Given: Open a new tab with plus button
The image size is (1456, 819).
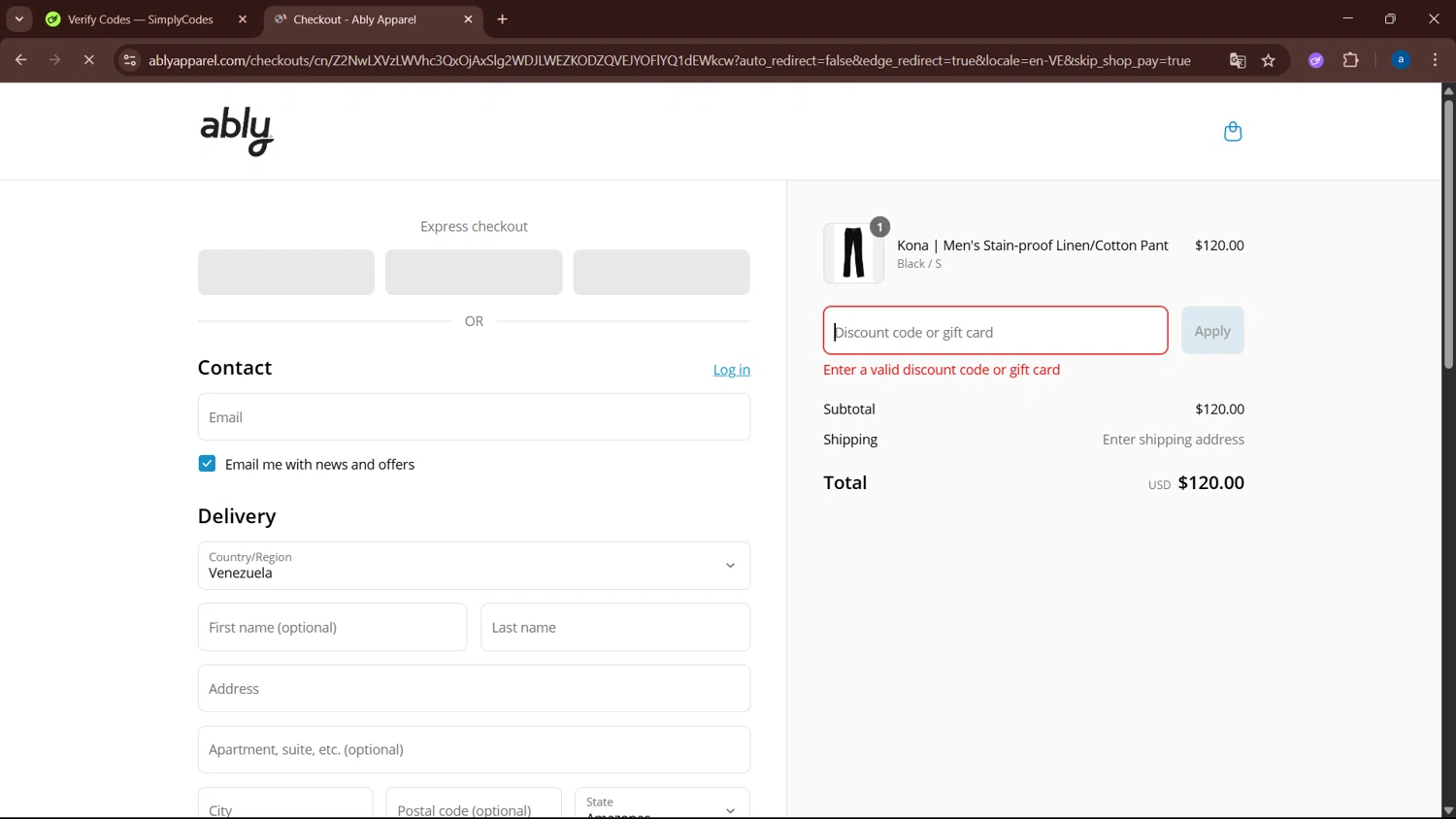Looking at the screenshot, I should [x=502, y=19].
